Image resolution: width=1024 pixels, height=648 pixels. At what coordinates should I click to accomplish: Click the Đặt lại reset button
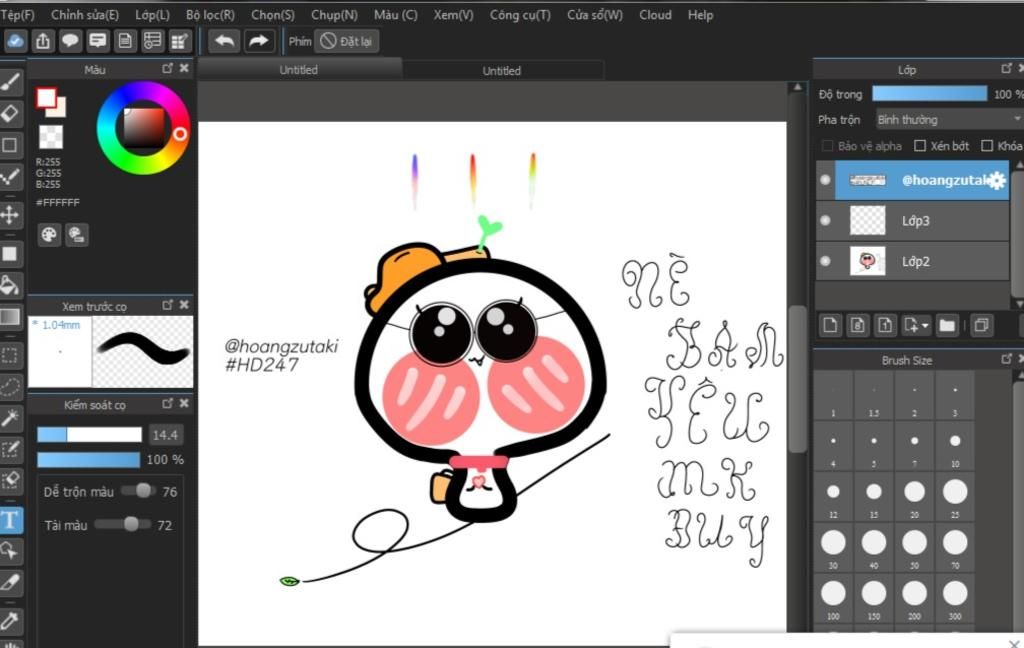(347, 41)
